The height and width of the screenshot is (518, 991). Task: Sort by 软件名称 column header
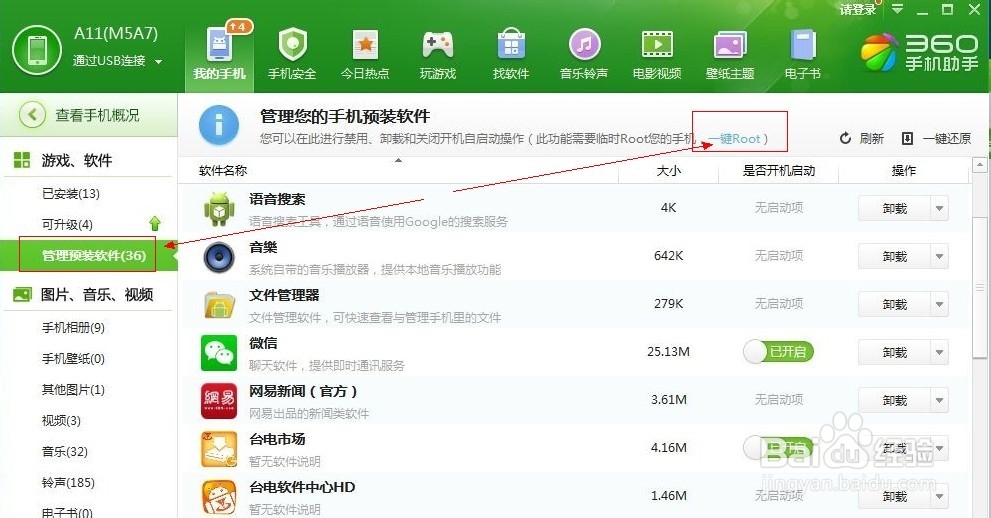pos(222,171)
